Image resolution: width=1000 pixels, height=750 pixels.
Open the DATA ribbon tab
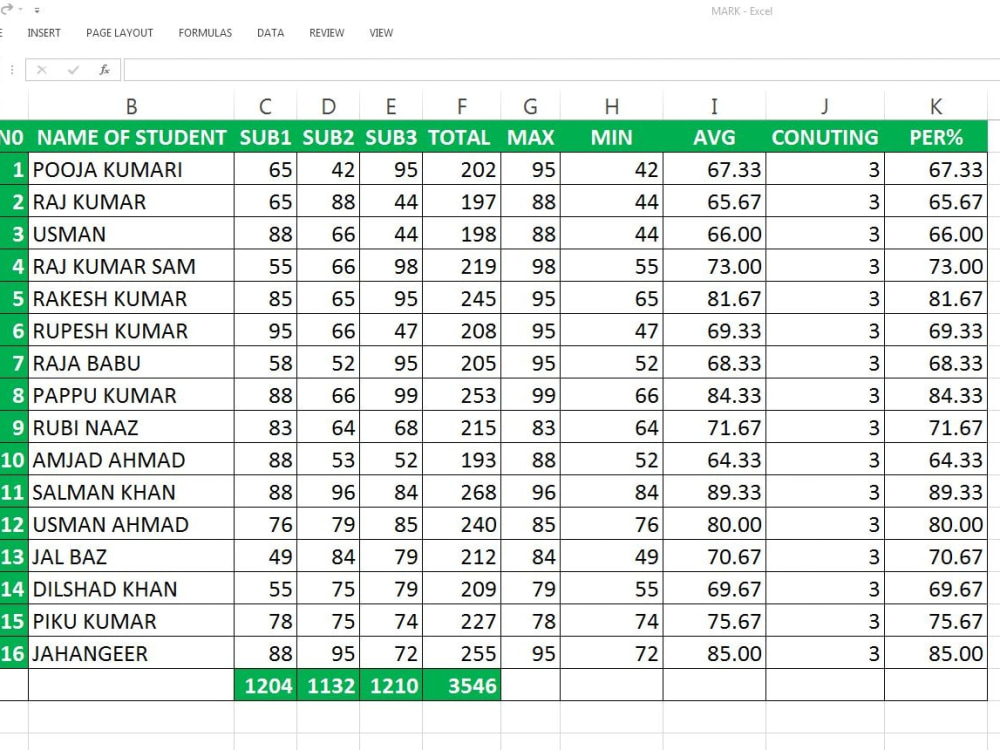pyautogui.click(x=270, y=33)
